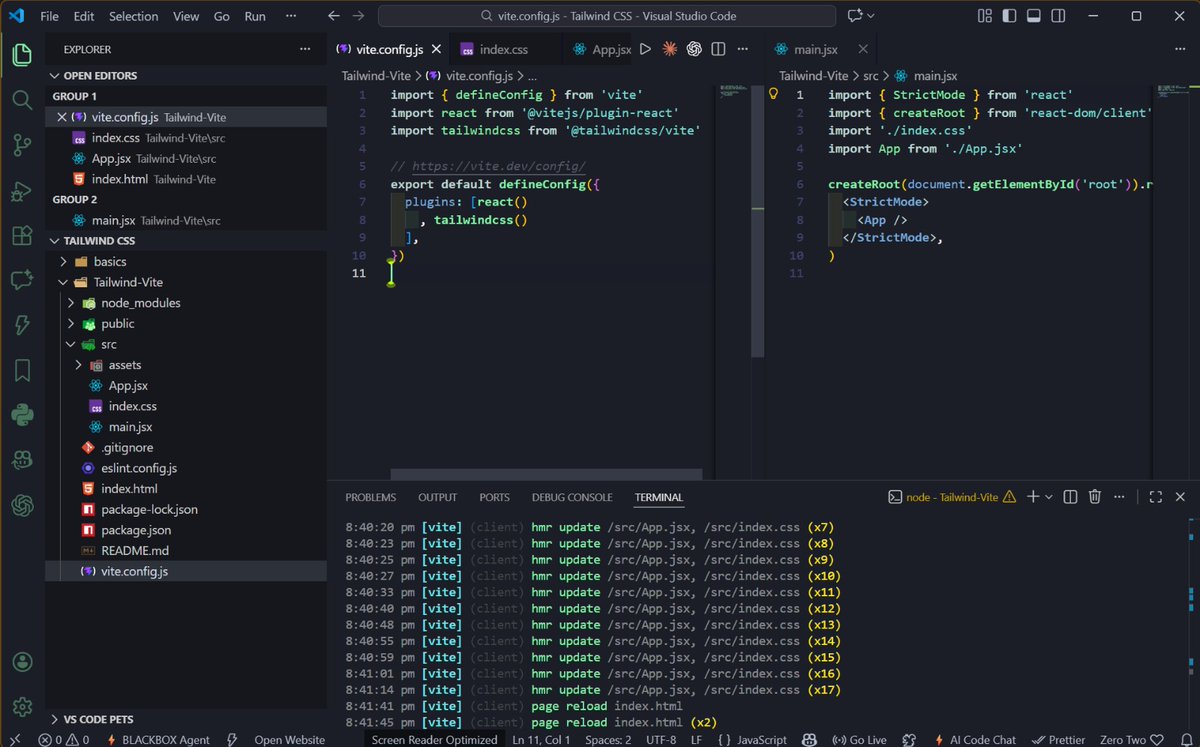Click the errors and warnings status indicator
The width and height of the screenshot is (1200, 747).
click(x=64, y=740)
